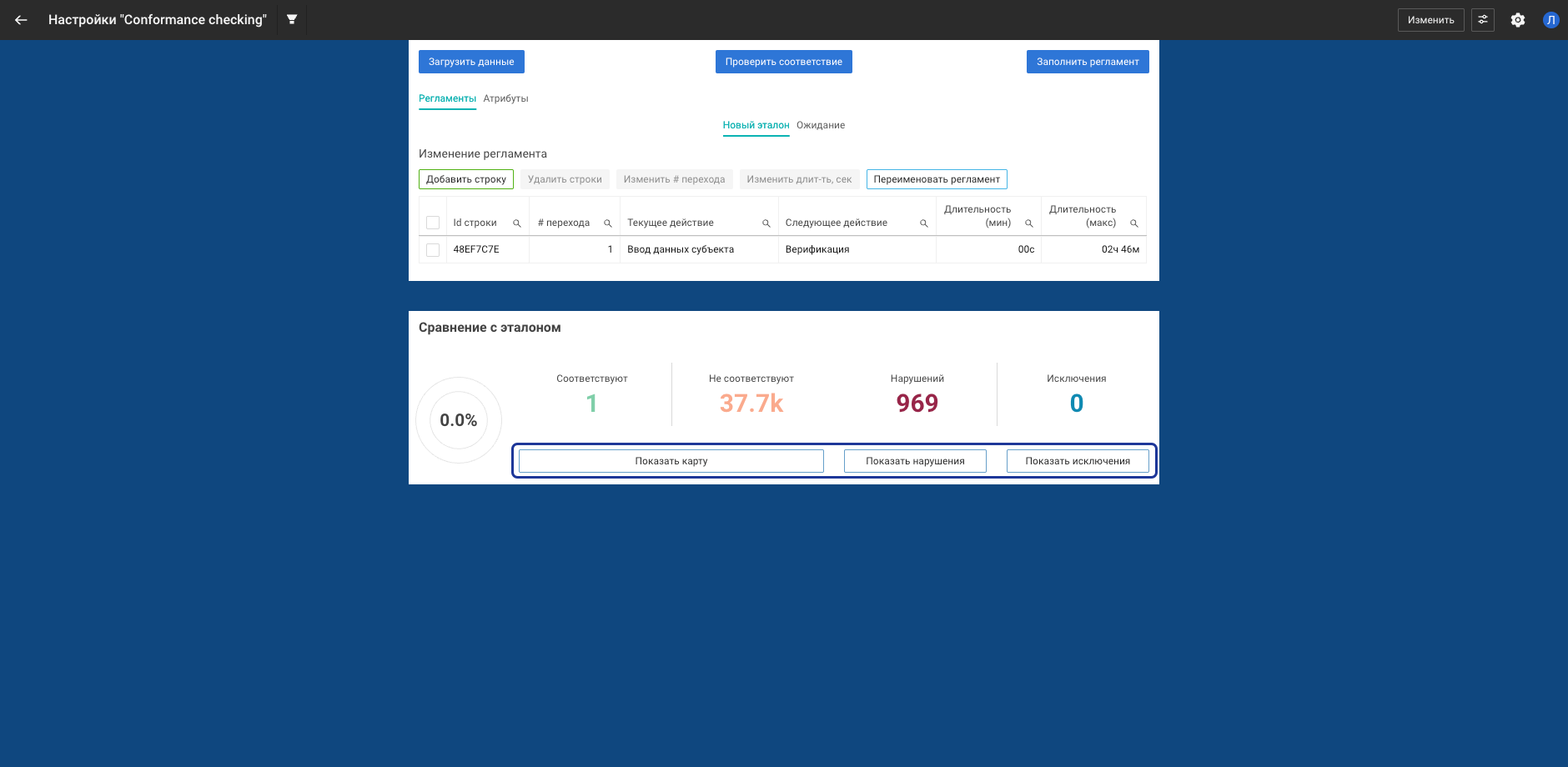1568x767 pixels.
Task: Search the Текущее действие column
Action: point(766,223)
